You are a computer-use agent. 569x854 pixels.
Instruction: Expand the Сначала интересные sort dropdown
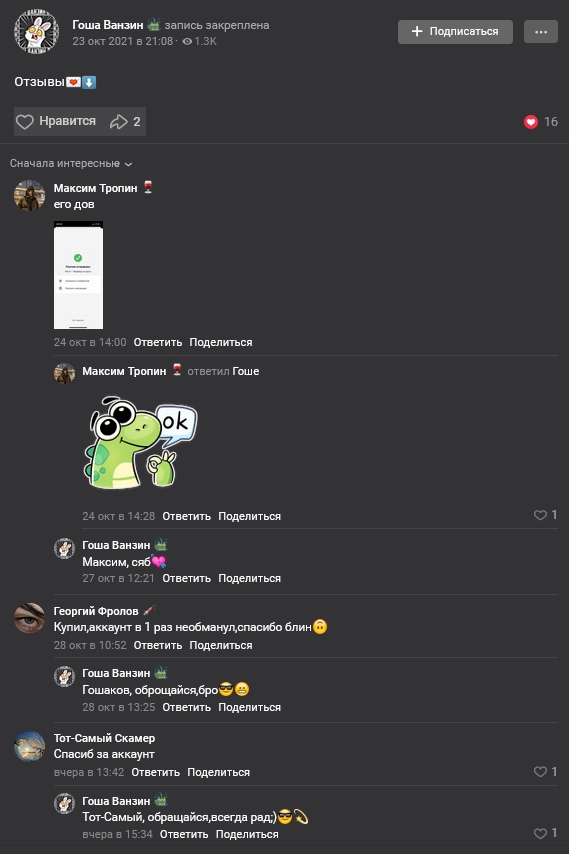click(x=71, y=163)
